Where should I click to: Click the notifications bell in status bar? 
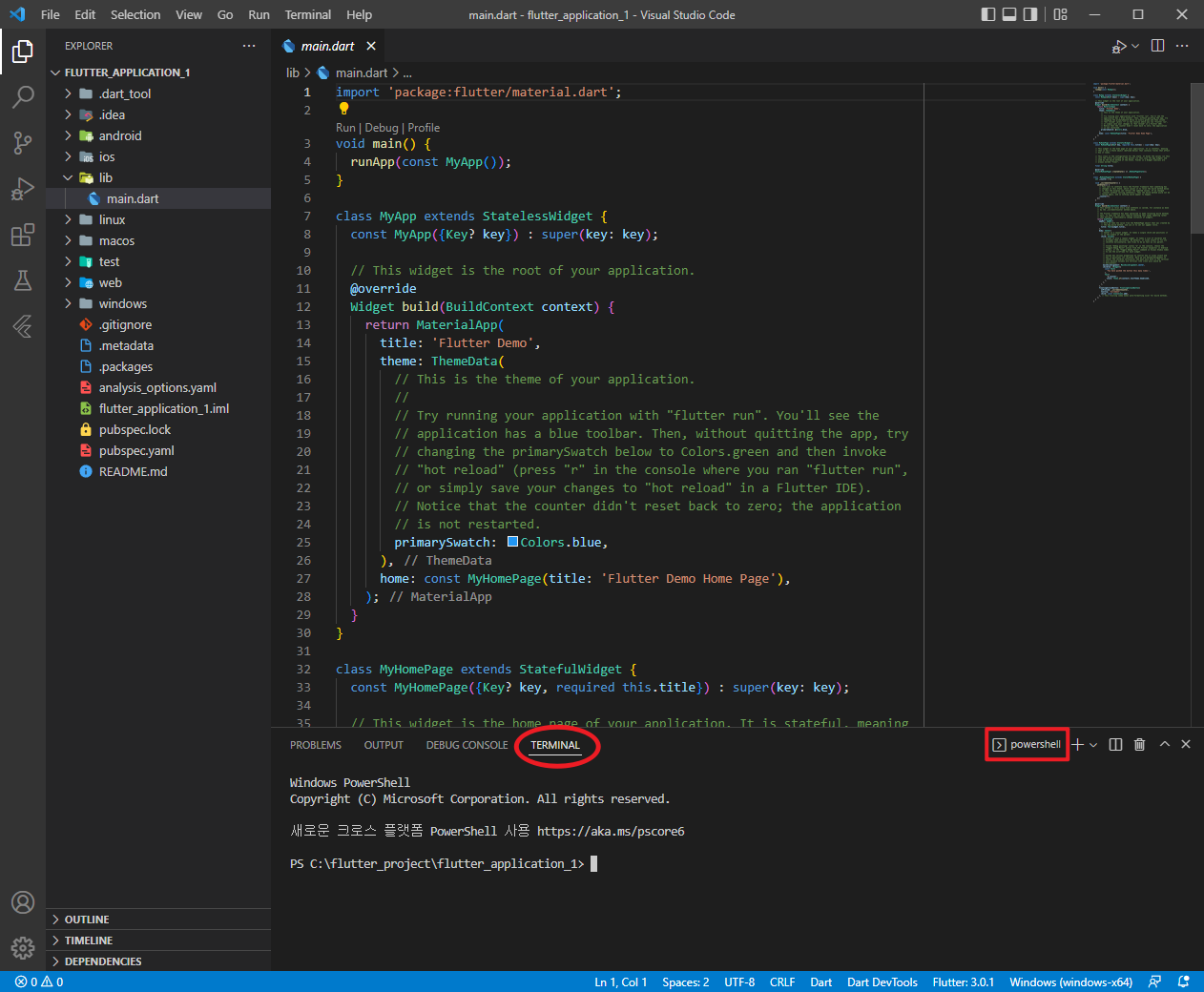click(x=1184, y=982)
